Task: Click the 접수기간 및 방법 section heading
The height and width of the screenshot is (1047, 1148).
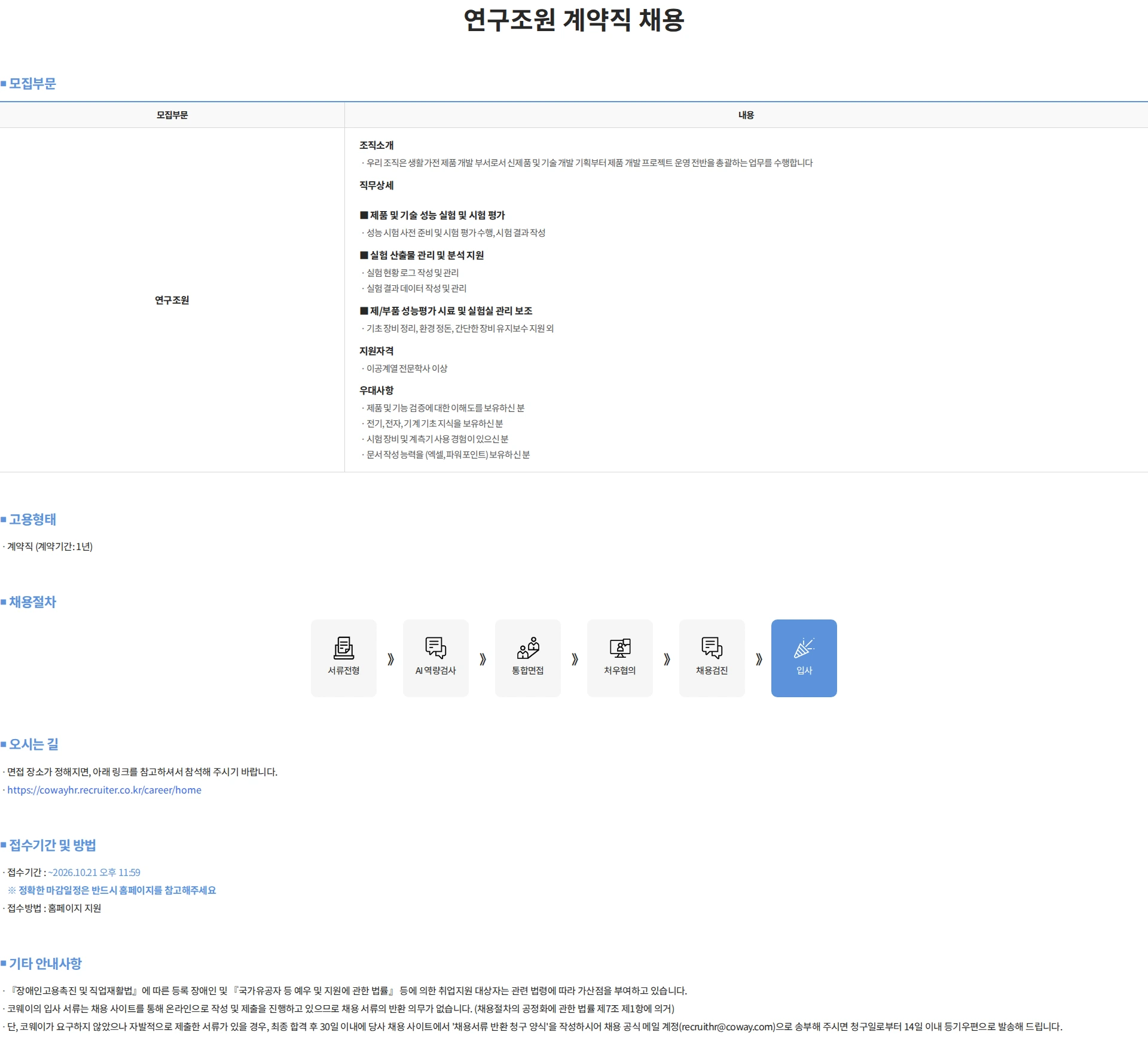Action: click(x=53, y=845)
